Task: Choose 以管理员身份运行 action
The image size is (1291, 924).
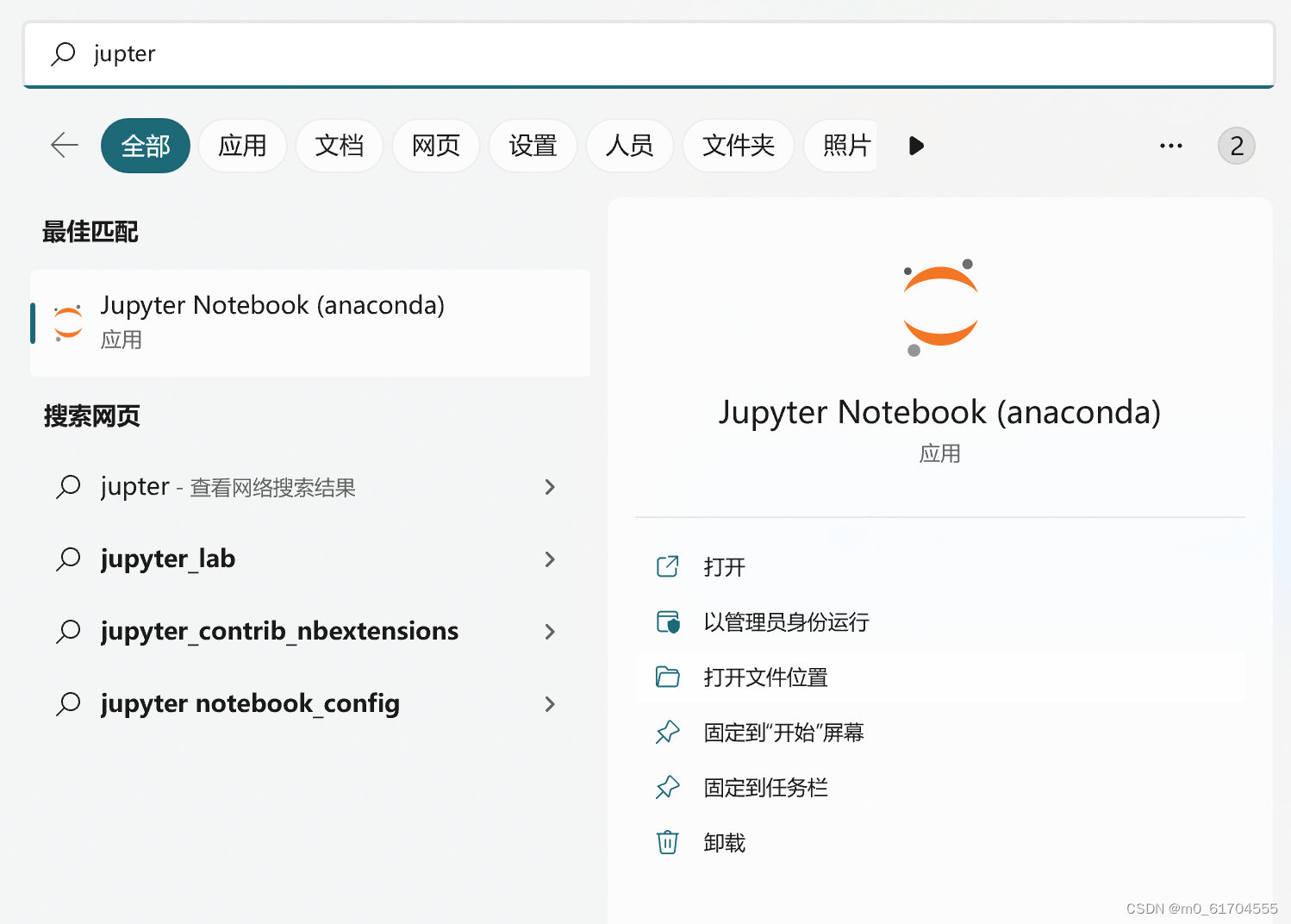Action: (940, 621)
